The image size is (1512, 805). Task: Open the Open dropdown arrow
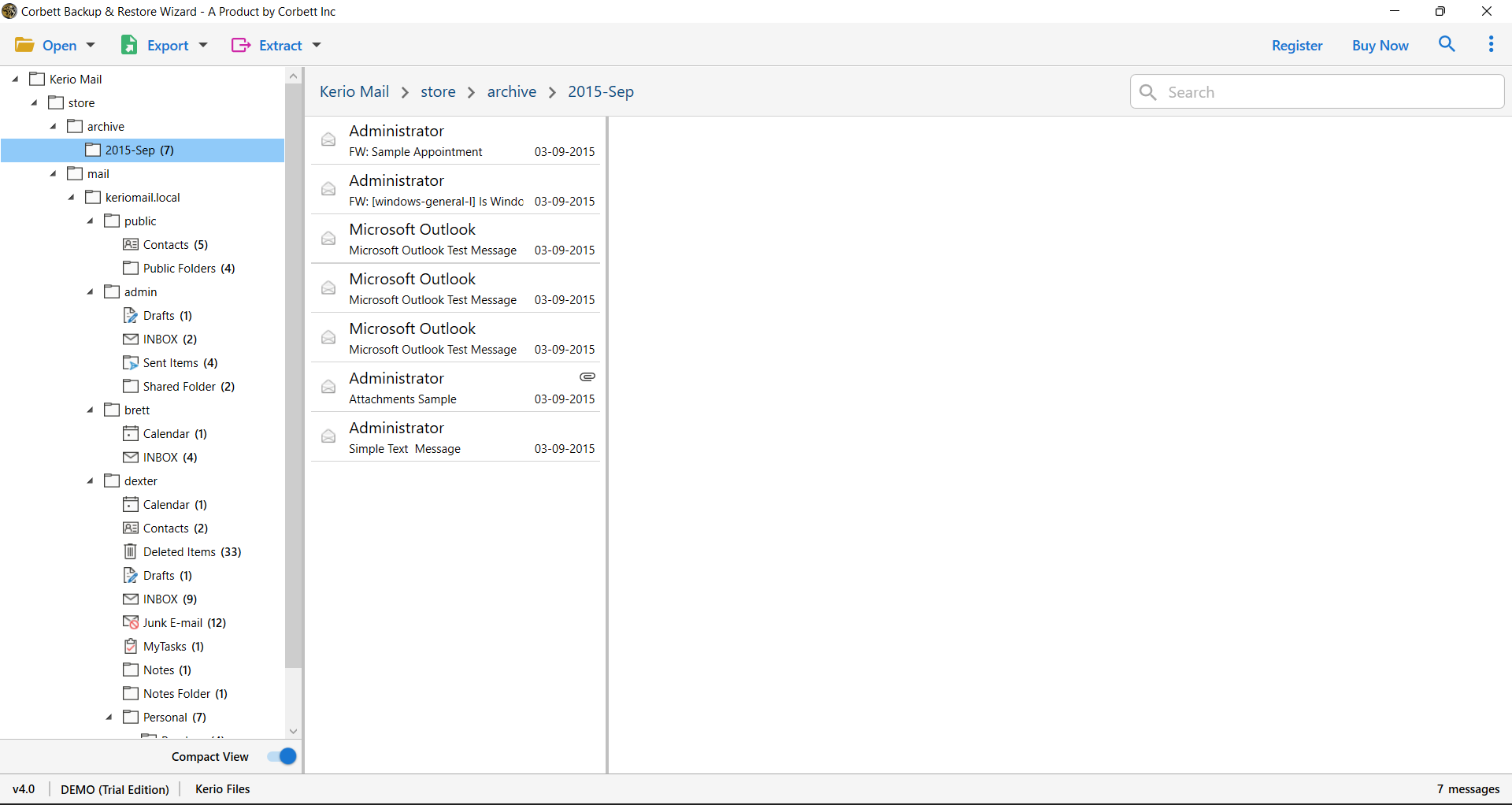(91, 45)
